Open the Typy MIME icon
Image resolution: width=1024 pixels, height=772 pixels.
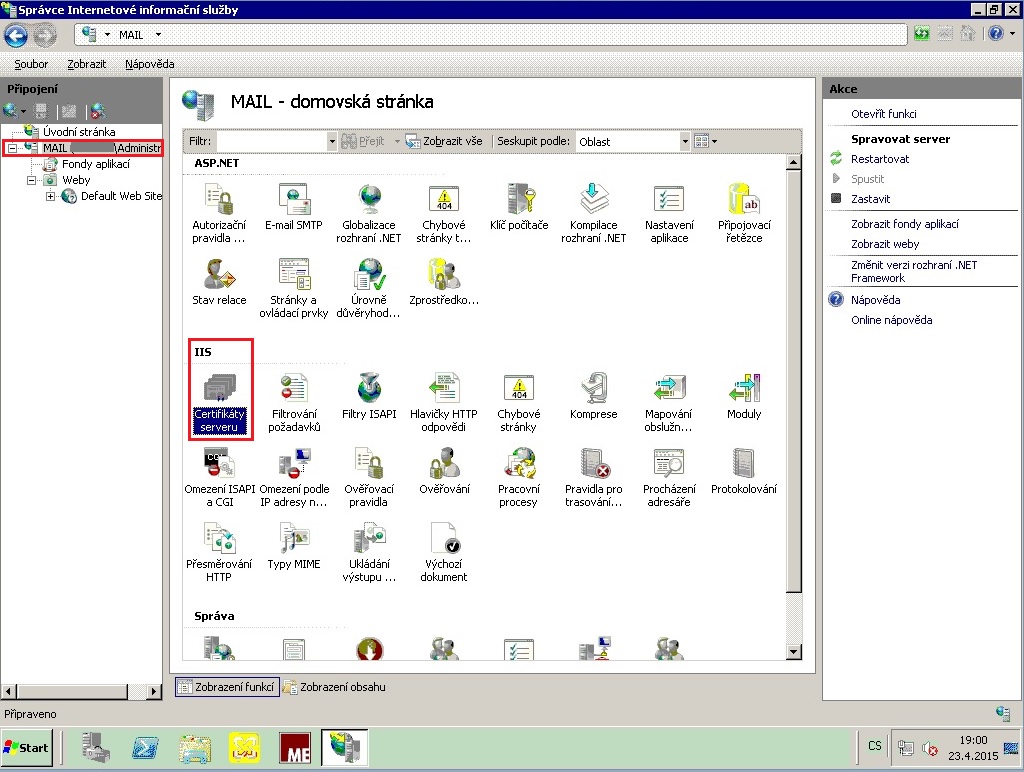pos(293,540)
